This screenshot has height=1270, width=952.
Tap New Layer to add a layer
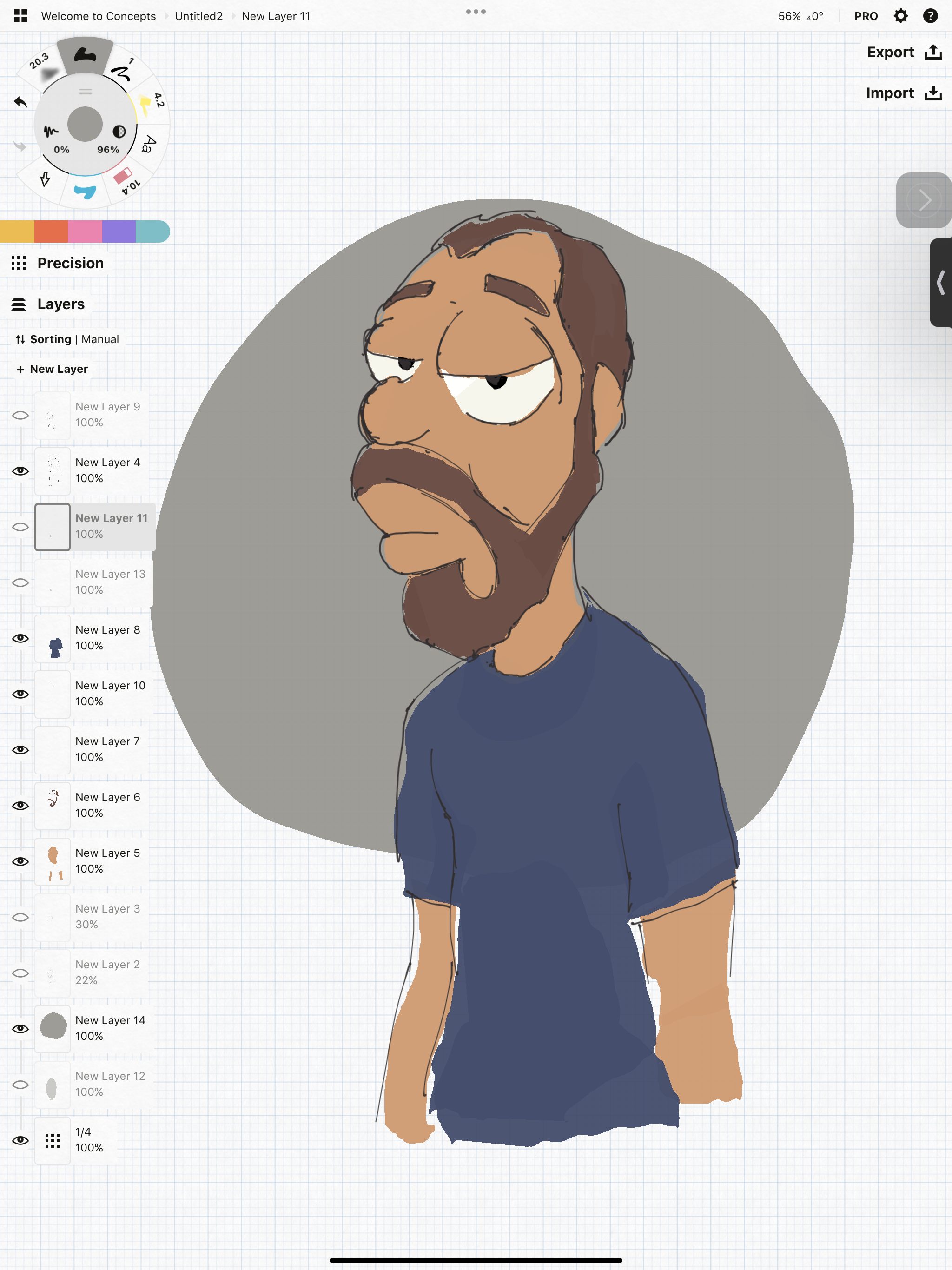(52, 369)
